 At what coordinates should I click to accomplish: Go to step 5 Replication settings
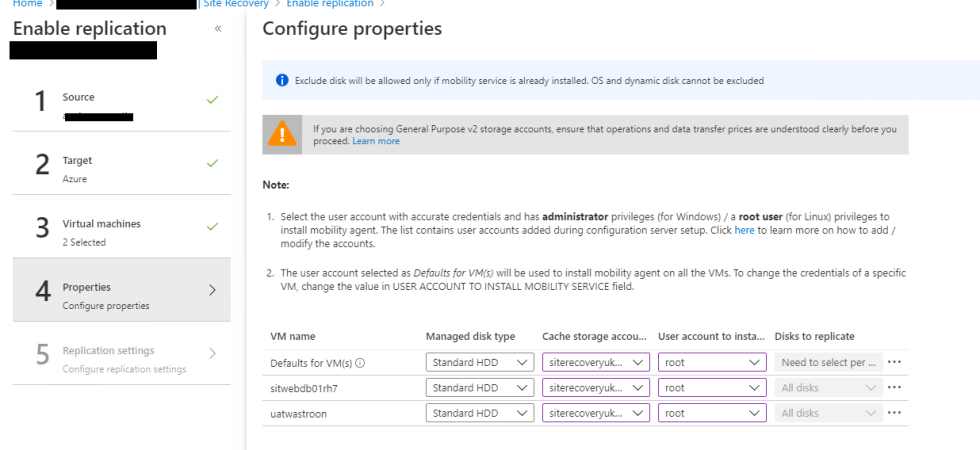[121, 353]
